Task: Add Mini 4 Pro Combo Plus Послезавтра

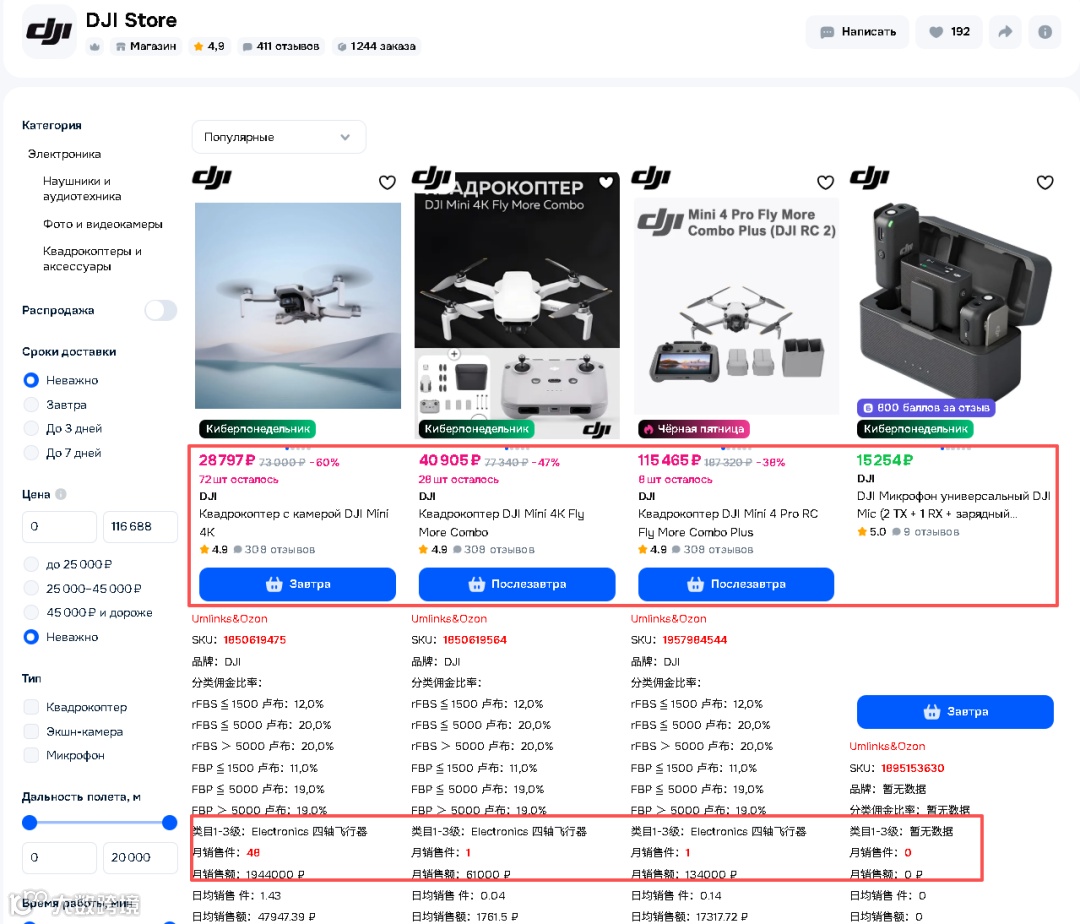Action: (x=736, y=584)
